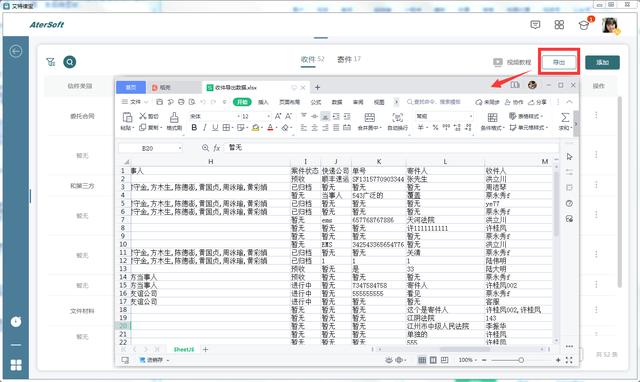Select the 收件 52 tab
The image size is (640, 382).
[313, 59]
